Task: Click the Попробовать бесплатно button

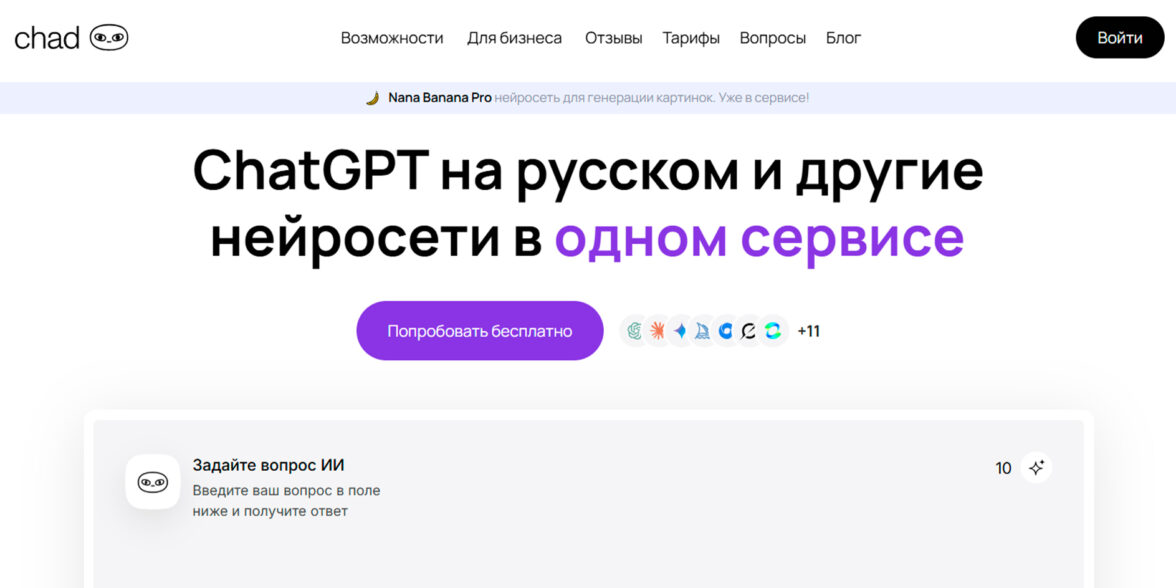Action: click(480, 331)
